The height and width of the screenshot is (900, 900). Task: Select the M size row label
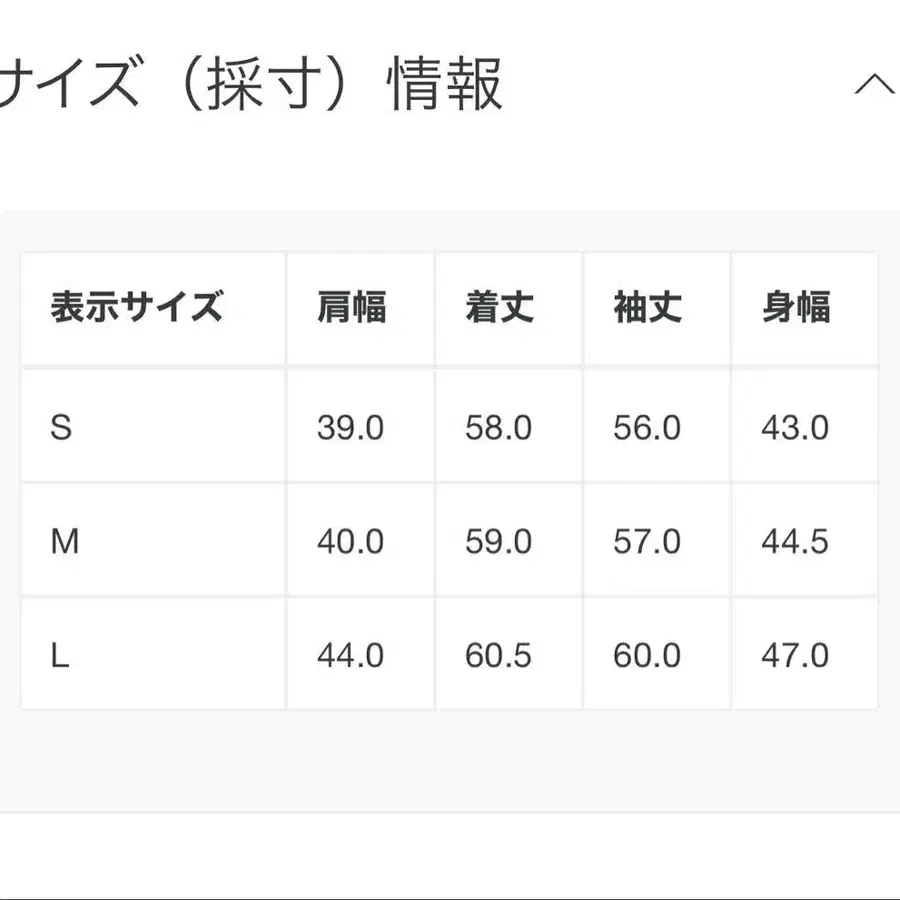tap(63, 541)
